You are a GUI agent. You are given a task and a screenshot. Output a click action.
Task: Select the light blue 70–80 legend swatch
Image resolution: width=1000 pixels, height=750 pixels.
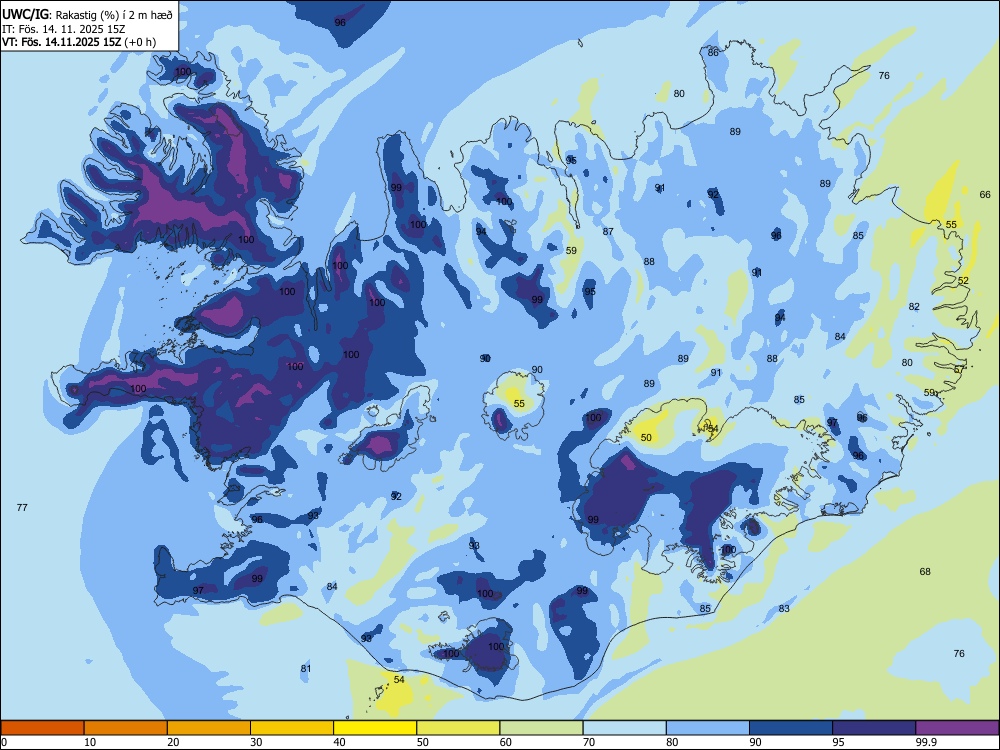(624, 728)
